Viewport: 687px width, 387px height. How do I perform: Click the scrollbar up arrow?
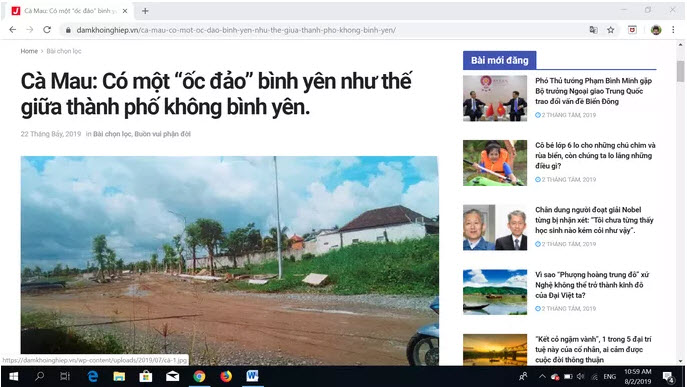680,45
